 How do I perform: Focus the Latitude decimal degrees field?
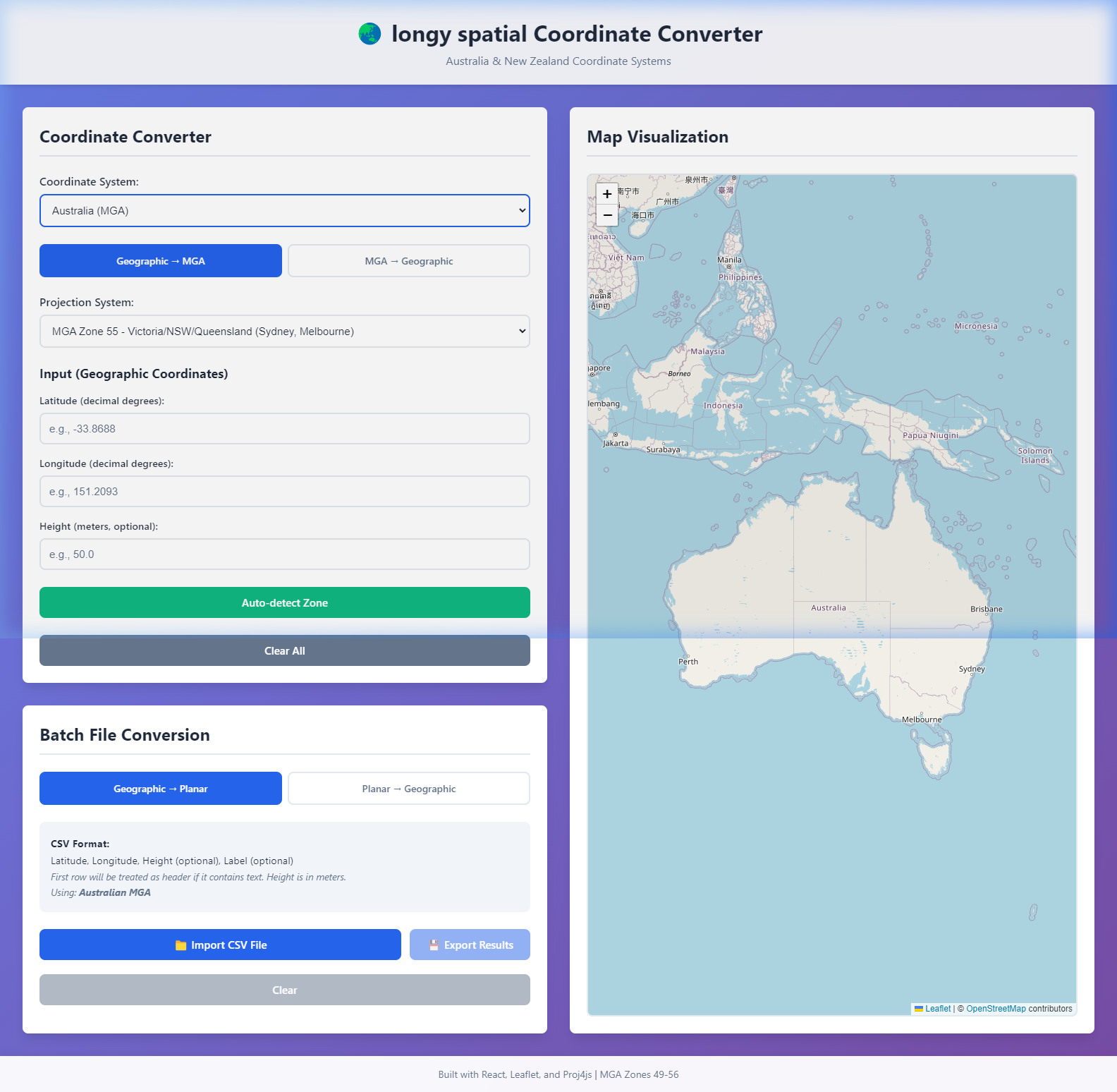tap(285, 429)
